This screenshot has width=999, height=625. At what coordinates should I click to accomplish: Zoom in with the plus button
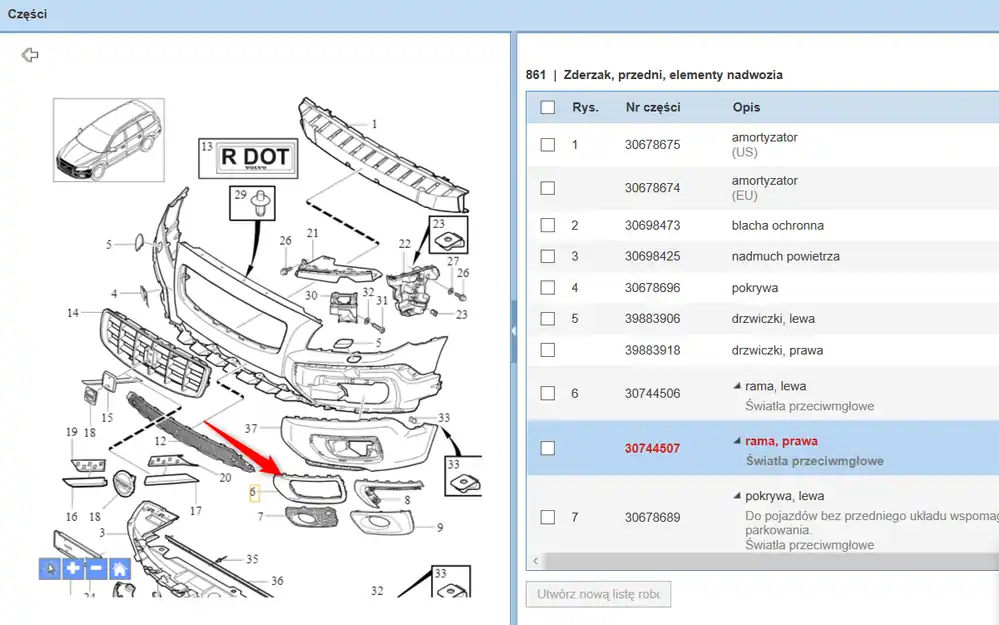(x=73, y=569)
